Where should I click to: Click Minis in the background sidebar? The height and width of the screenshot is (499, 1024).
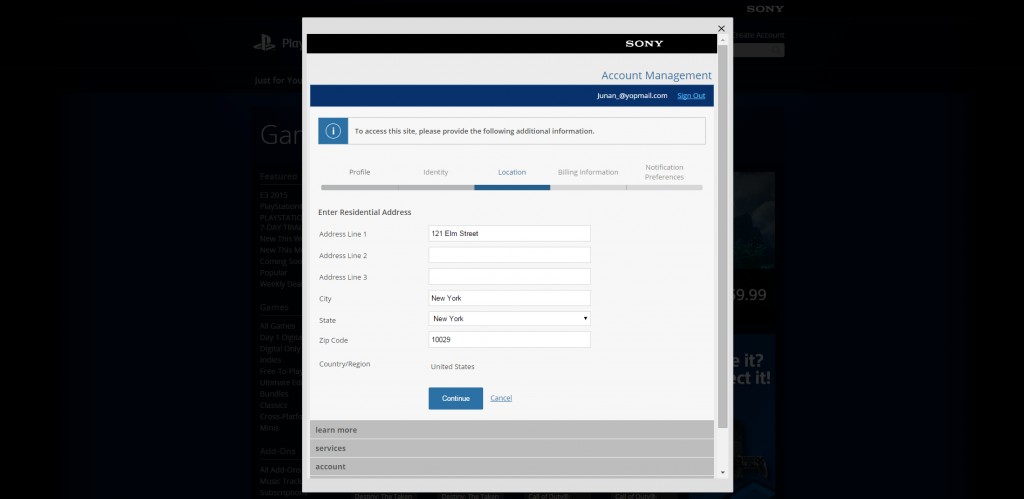269,428
